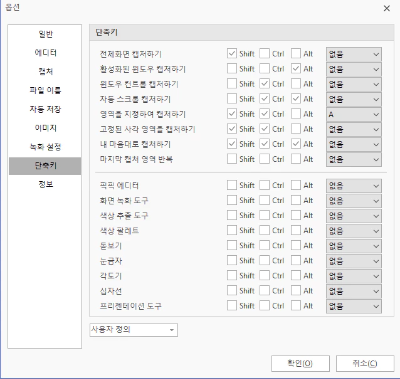Image resolution: width=400 pixels, height=379 pixels.
Task: Open key dropdown for 화면 녹화 도구
Action: [354, 201]
